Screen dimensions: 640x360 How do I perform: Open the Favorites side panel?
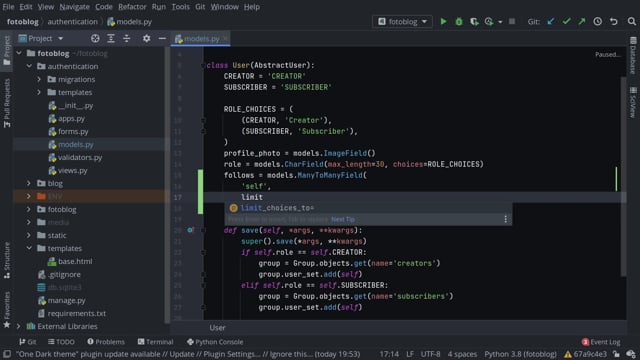pyautogui.click(x=7, y=310)
